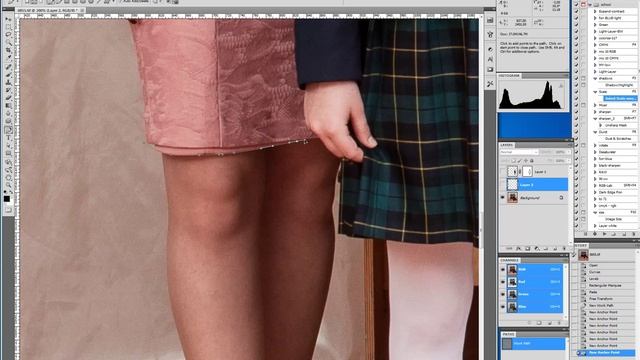Play the selected action
Image resolution: width=640 pixels, height=360 pixels.
pyautogui.click(x=604, y=234)
